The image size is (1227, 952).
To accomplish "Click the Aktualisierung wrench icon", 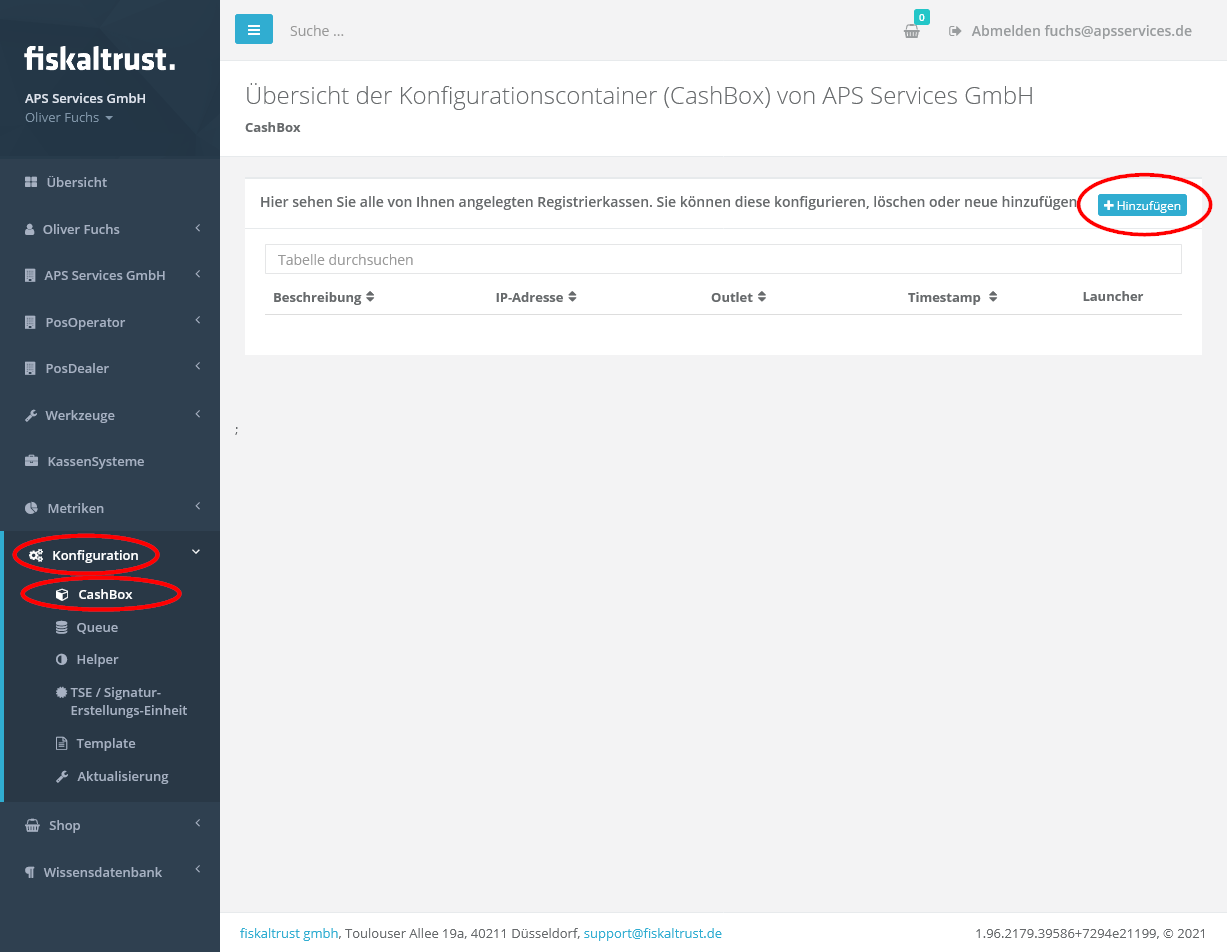I will click(62, 777).
